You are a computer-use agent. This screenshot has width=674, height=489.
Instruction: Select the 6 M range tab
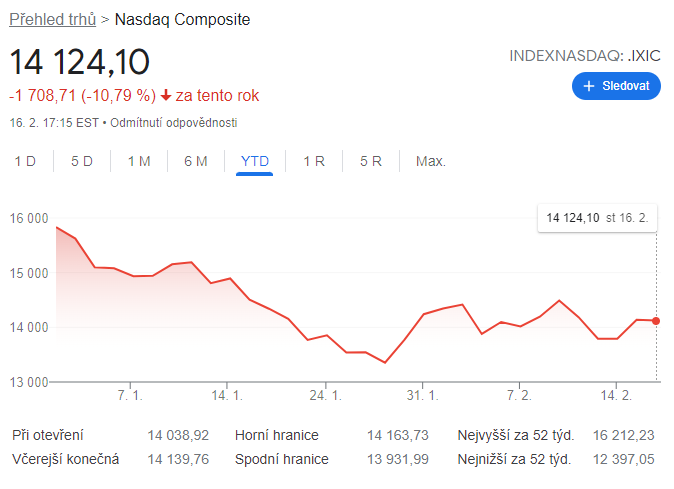[x=196, y=161]
